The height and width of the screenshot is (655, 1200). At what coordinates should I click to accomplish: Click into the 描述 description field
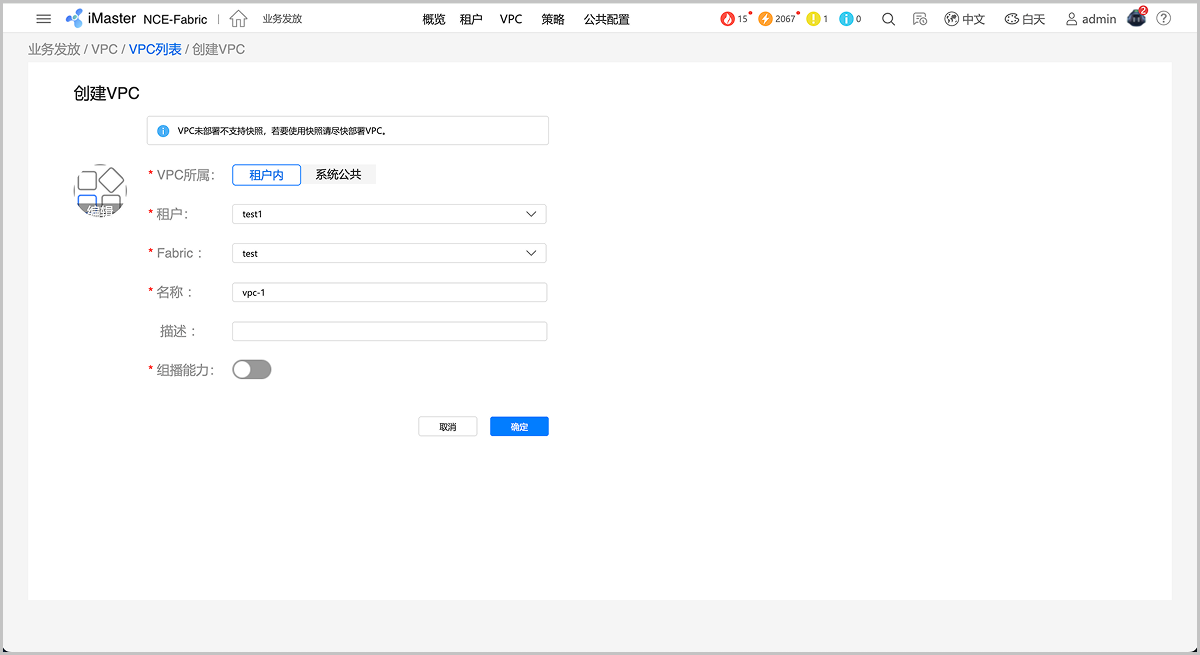click(389, 332)
